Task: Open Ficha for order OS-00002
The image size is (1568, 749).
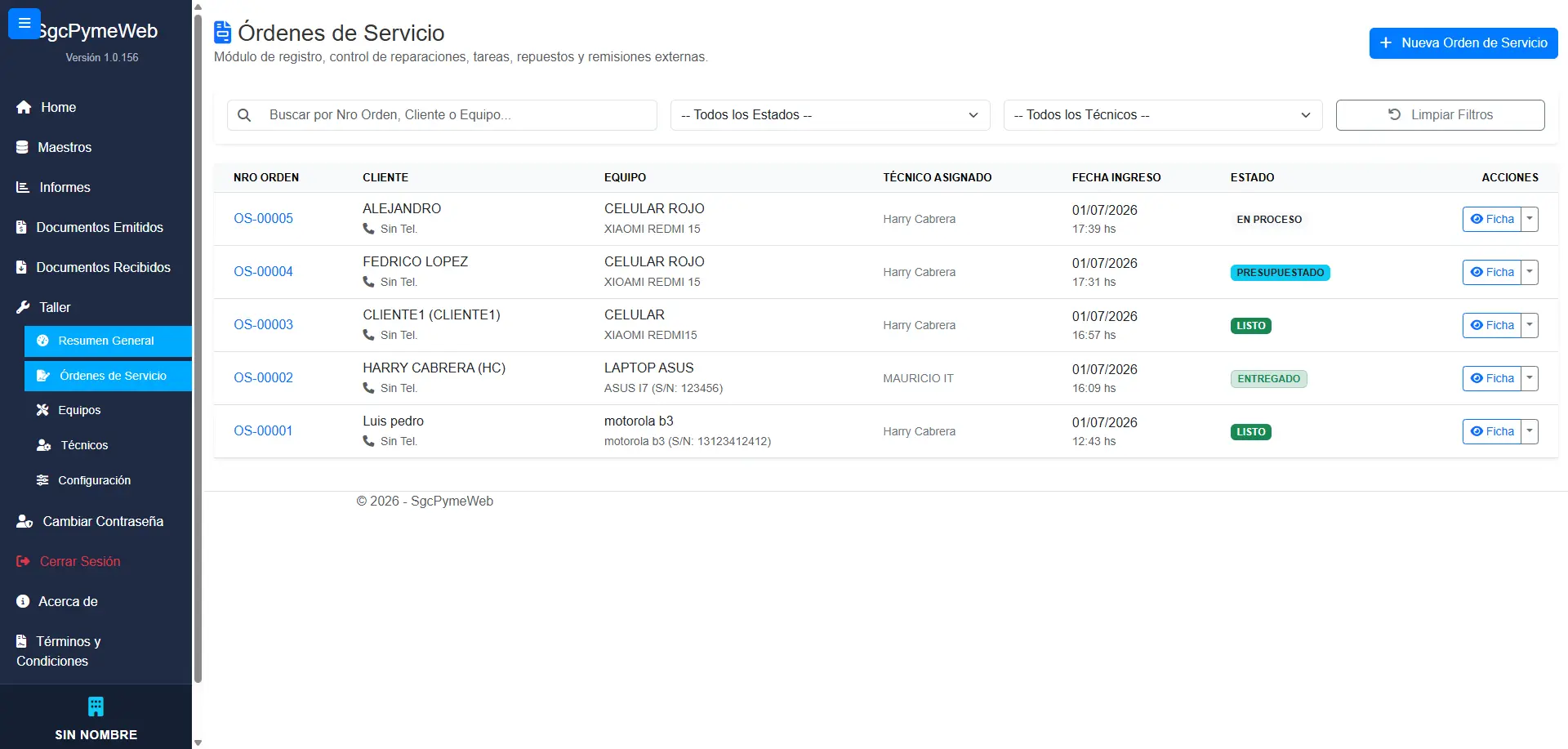Action: pos(1492,378)
